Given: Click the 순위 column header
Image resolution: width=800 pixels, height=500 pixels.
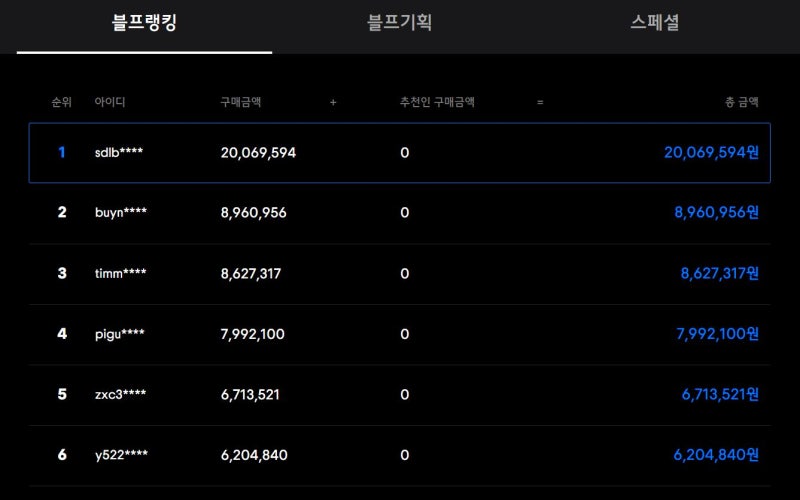Looking at the screenshot, I should (x=62, y=102).
